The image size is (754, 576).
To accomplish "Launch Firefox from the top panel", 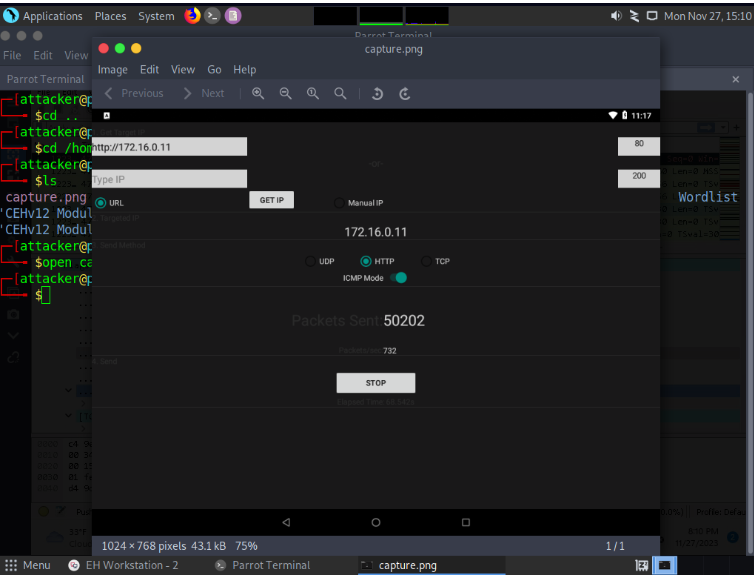I will [x=192, y=16].
